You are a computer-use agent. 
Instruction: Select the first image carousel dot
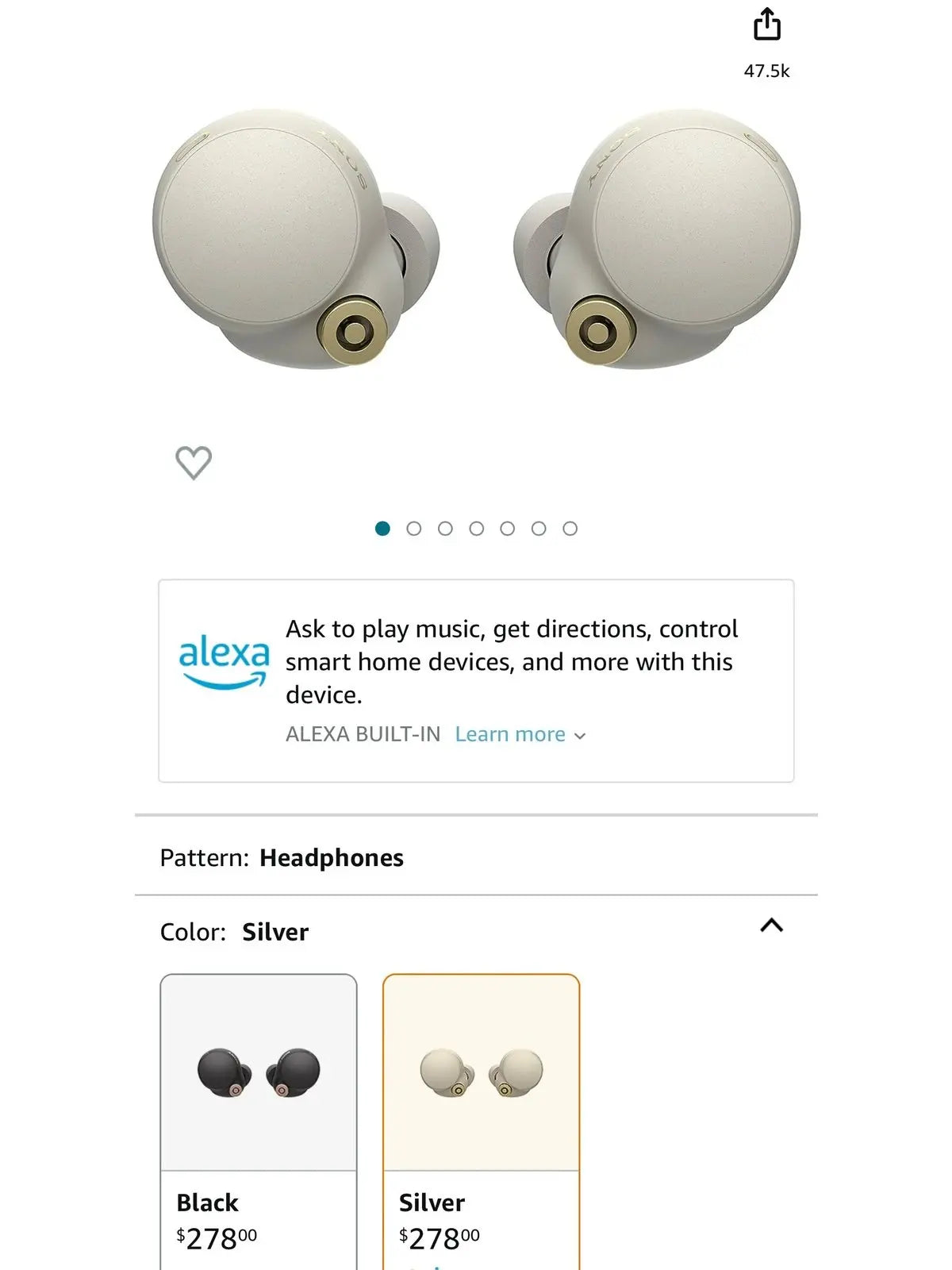[382, 529]
